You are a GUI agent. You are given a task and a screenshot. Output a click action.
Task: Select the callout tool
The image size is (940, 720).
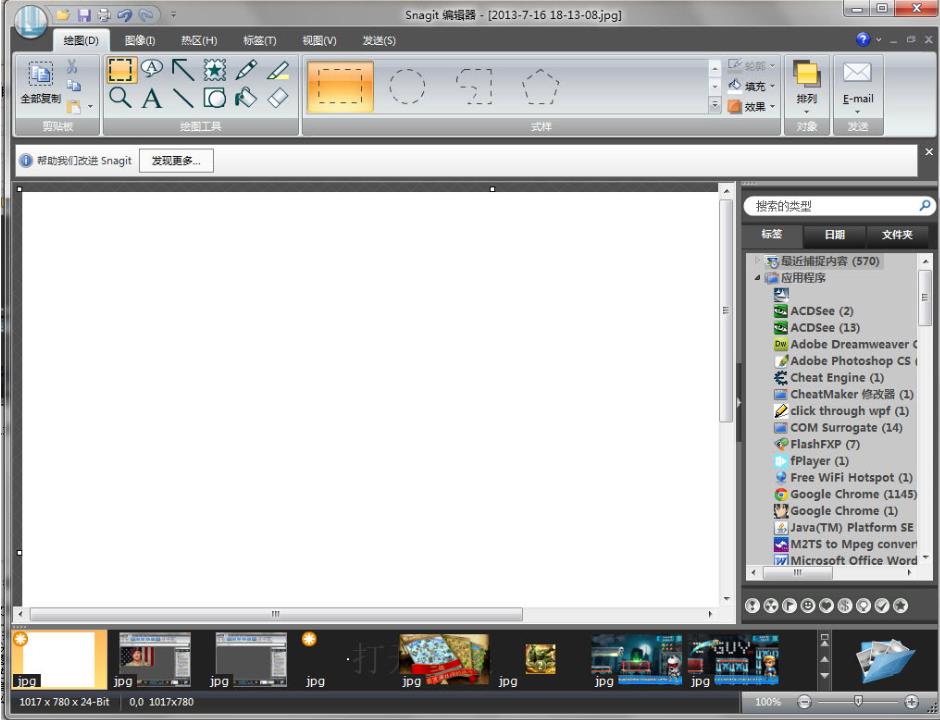tap(152, 68)
